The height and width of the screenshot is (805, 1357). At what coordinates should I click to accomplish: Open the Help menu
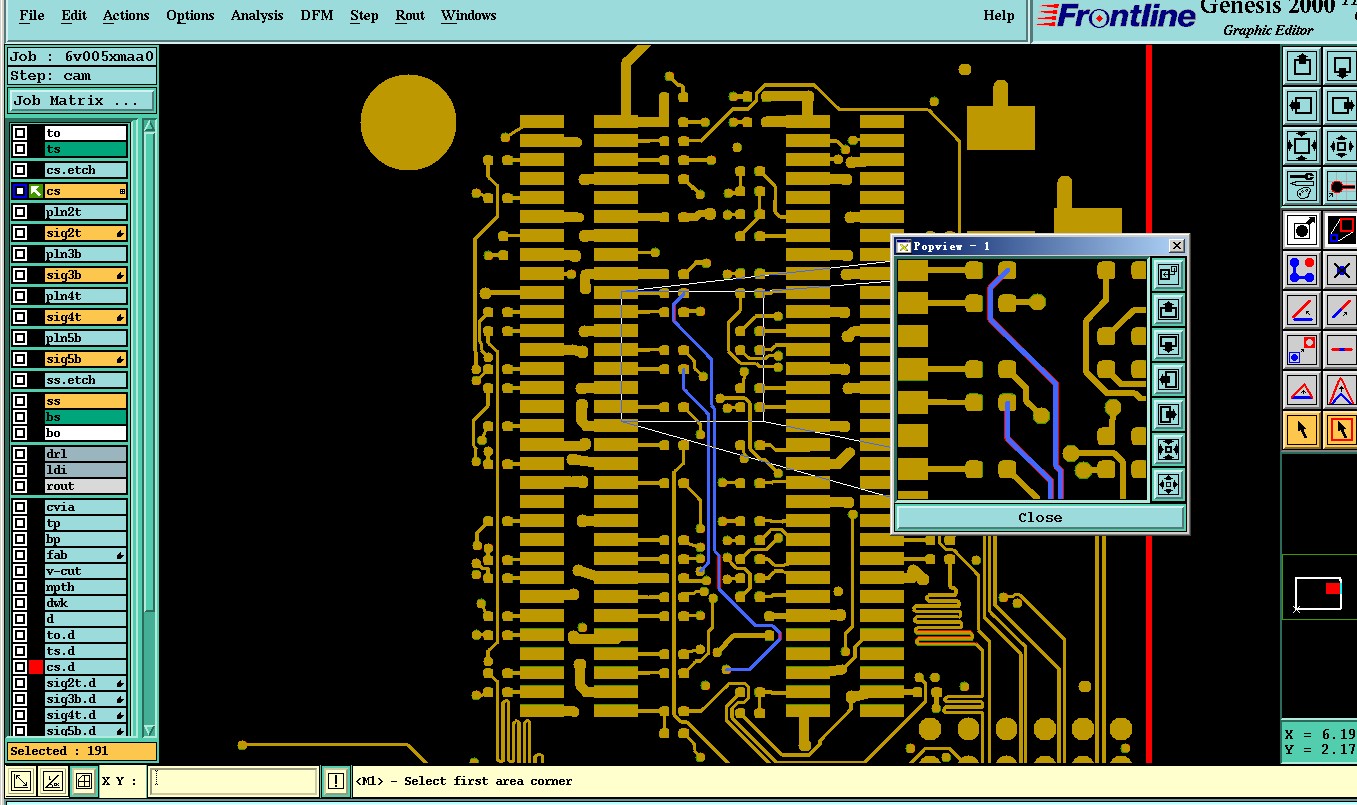click(x=998, y=15)
